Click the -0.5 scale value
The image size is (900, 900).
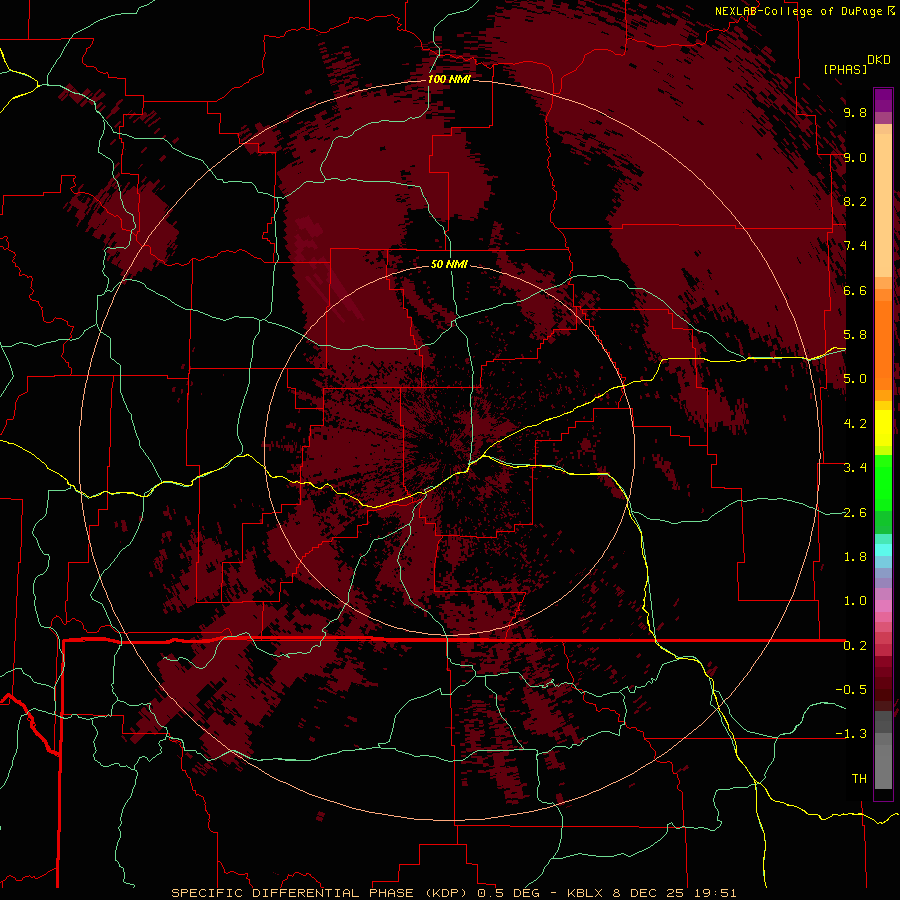click(x=851, y=690)
